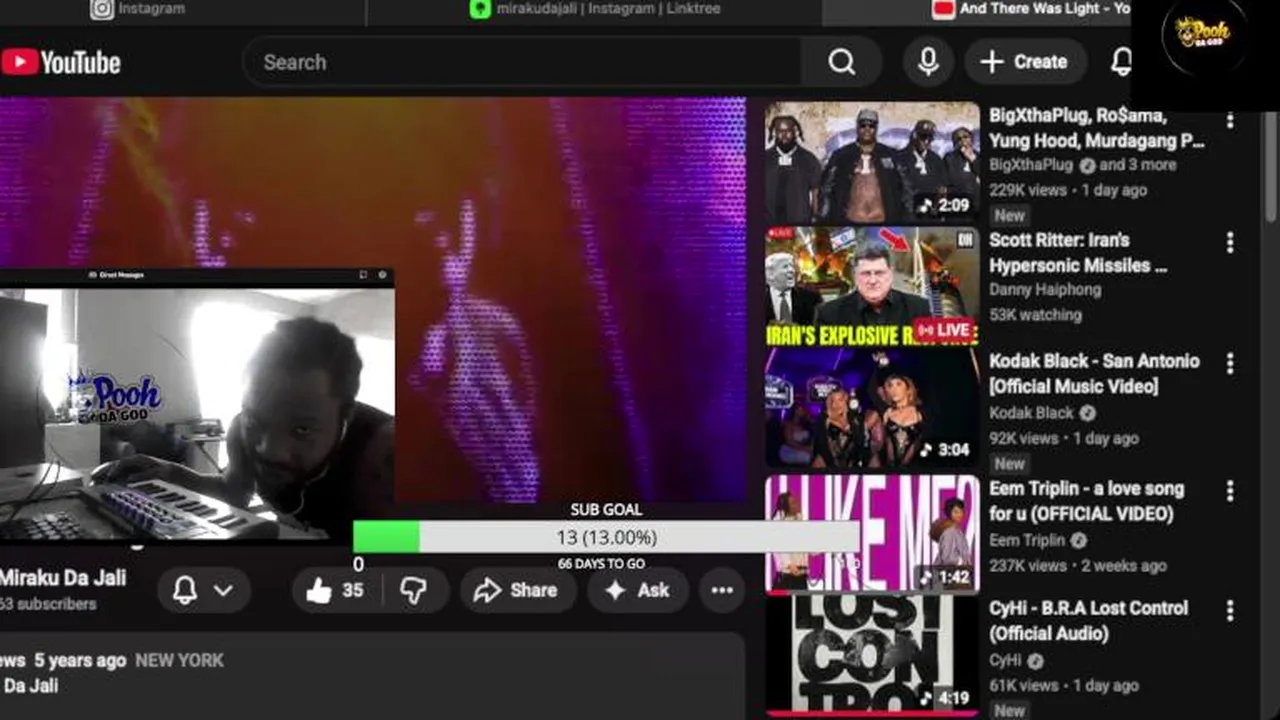Select the And There Was Light tab
Image resolution: width=1280 pixels, height=720 pixels.
(1031, 9)
